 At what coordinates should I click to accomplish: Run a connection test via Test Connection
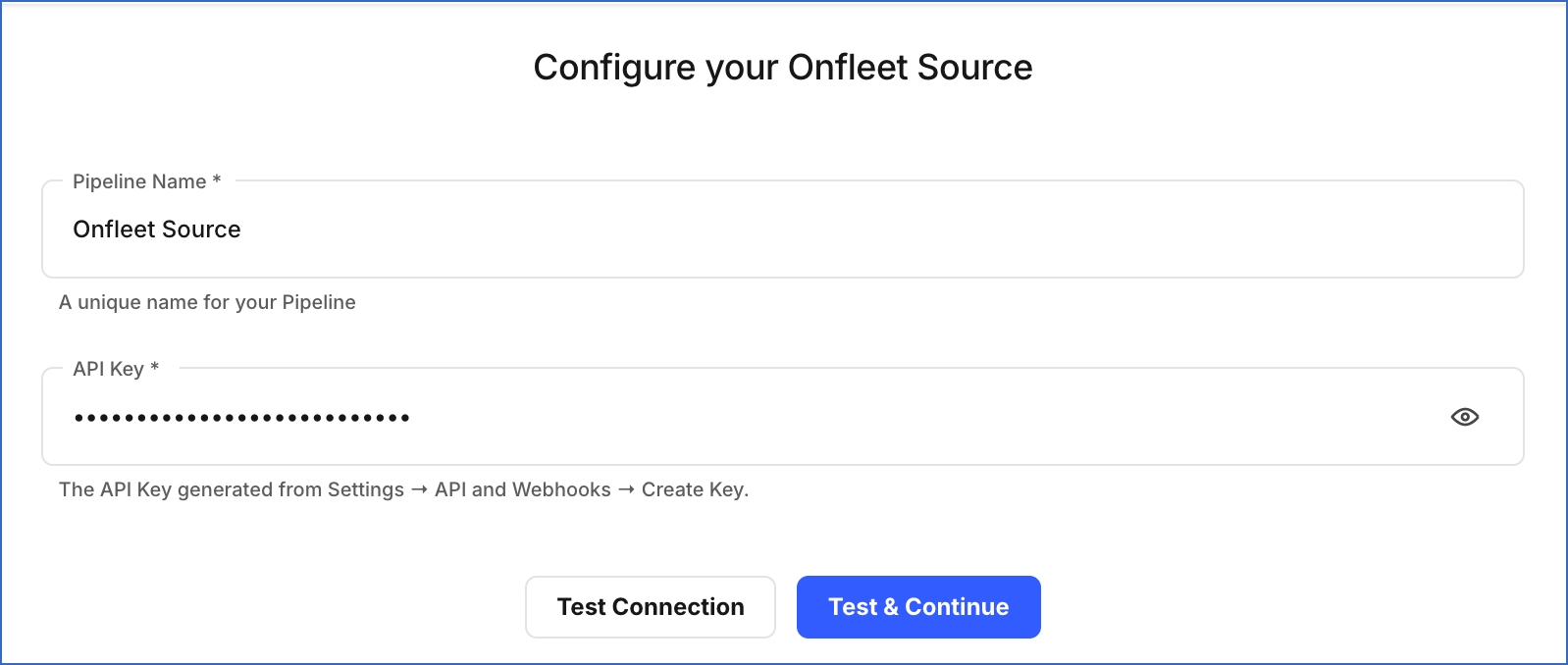click(x=650, y=606)
